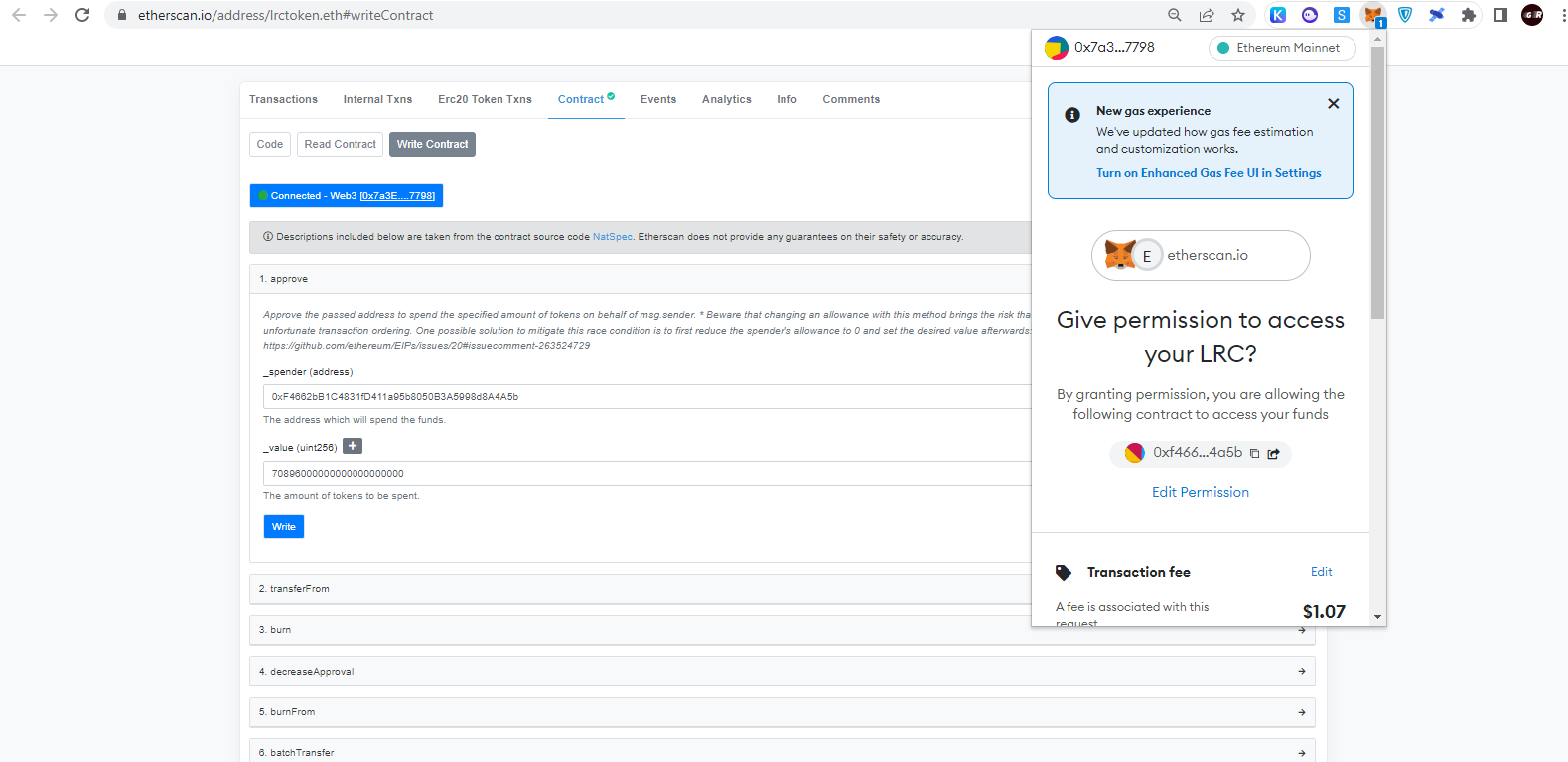Dismiss the New gas experience notice
The image size is (1568, 762).
tap(1334, 103)
